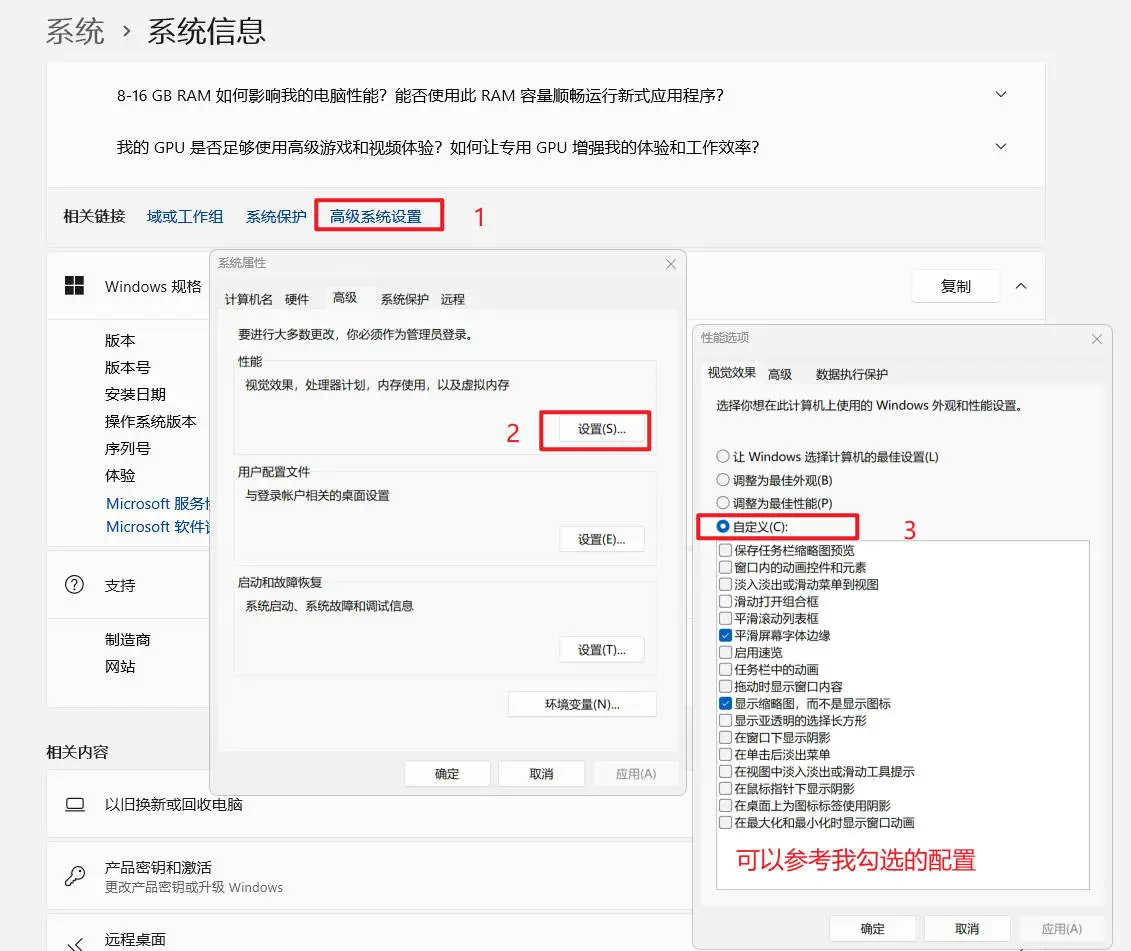
Task: Expand the 8-16 GB RAM question
Action: (1001, 94)
